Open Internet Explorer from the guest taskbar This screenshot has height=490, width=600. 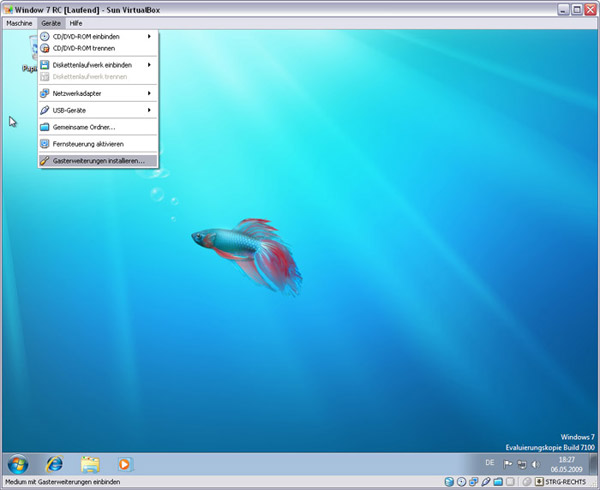pyautogui.click(x=53, y=463)
